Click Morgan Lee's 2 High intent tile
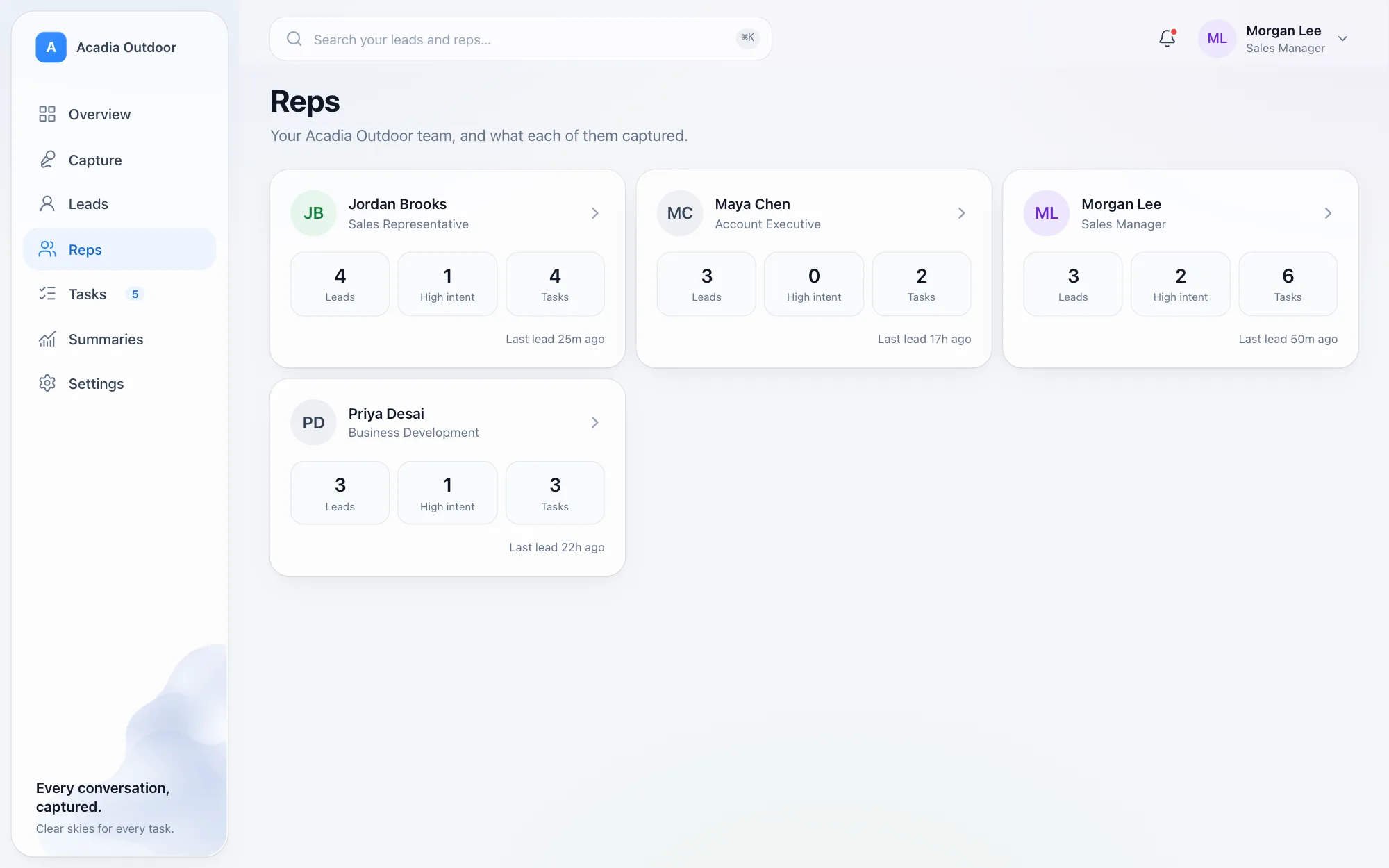The image size is (1389, 868). 1181,284
